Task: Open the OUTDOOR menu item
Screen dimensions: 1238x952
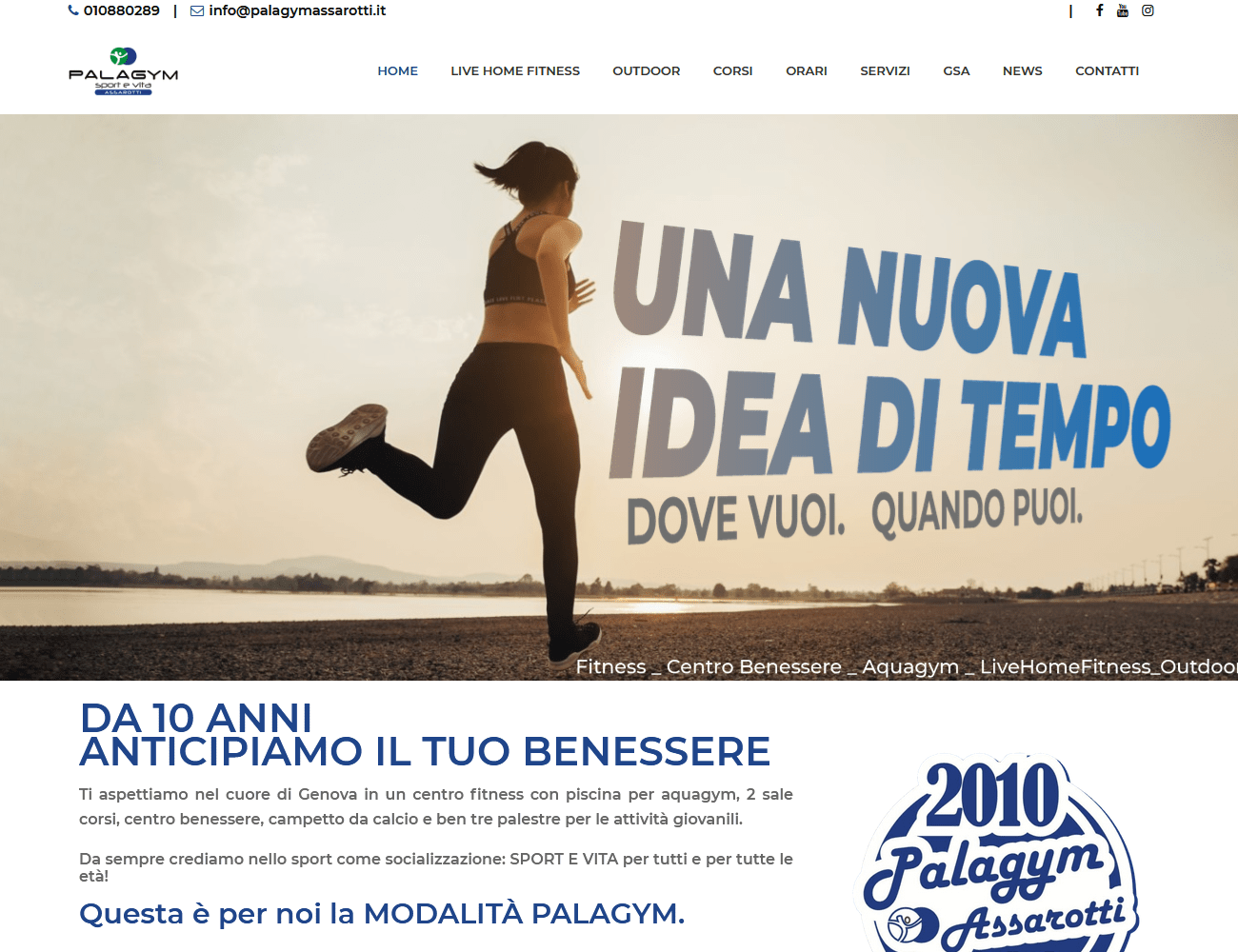Action: click(646, 70)
